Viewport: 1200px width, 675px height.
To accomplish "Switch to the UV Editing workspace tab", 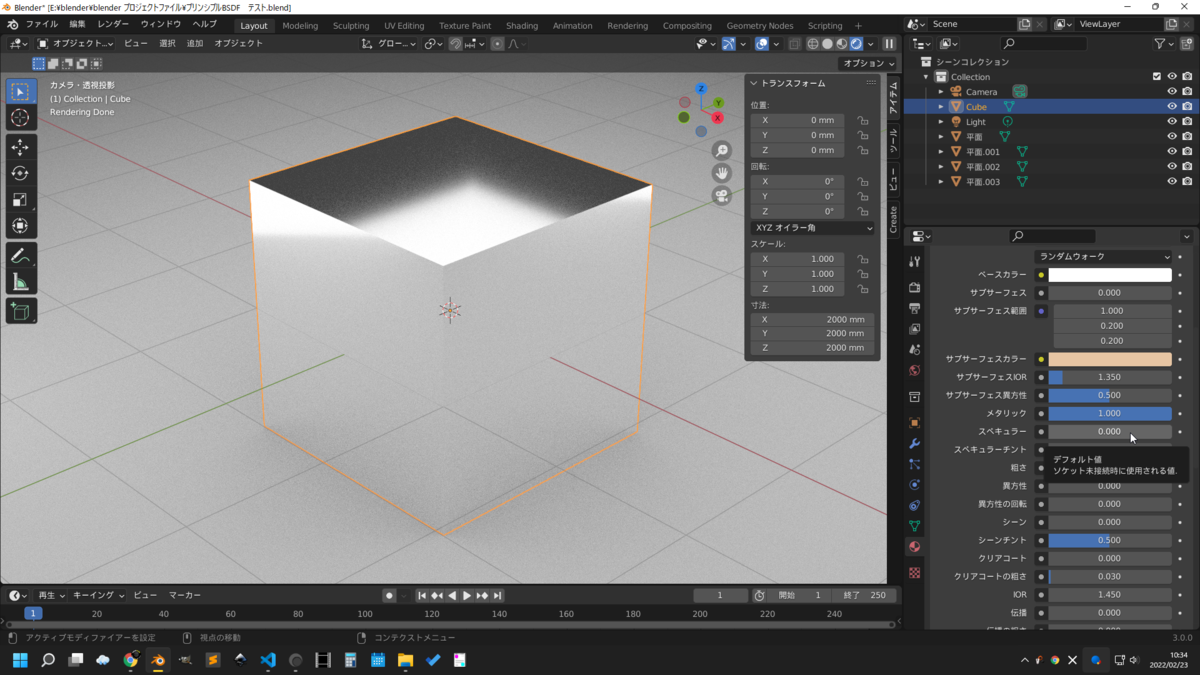I will tap(404, 25).
